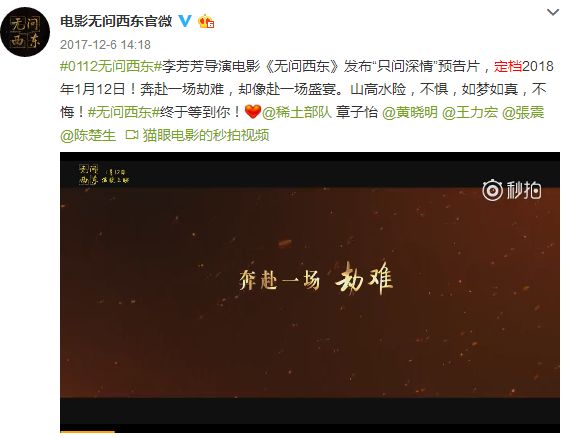Open the @王力宏 mention
574x438 pixels.
(x=470, y=112)
